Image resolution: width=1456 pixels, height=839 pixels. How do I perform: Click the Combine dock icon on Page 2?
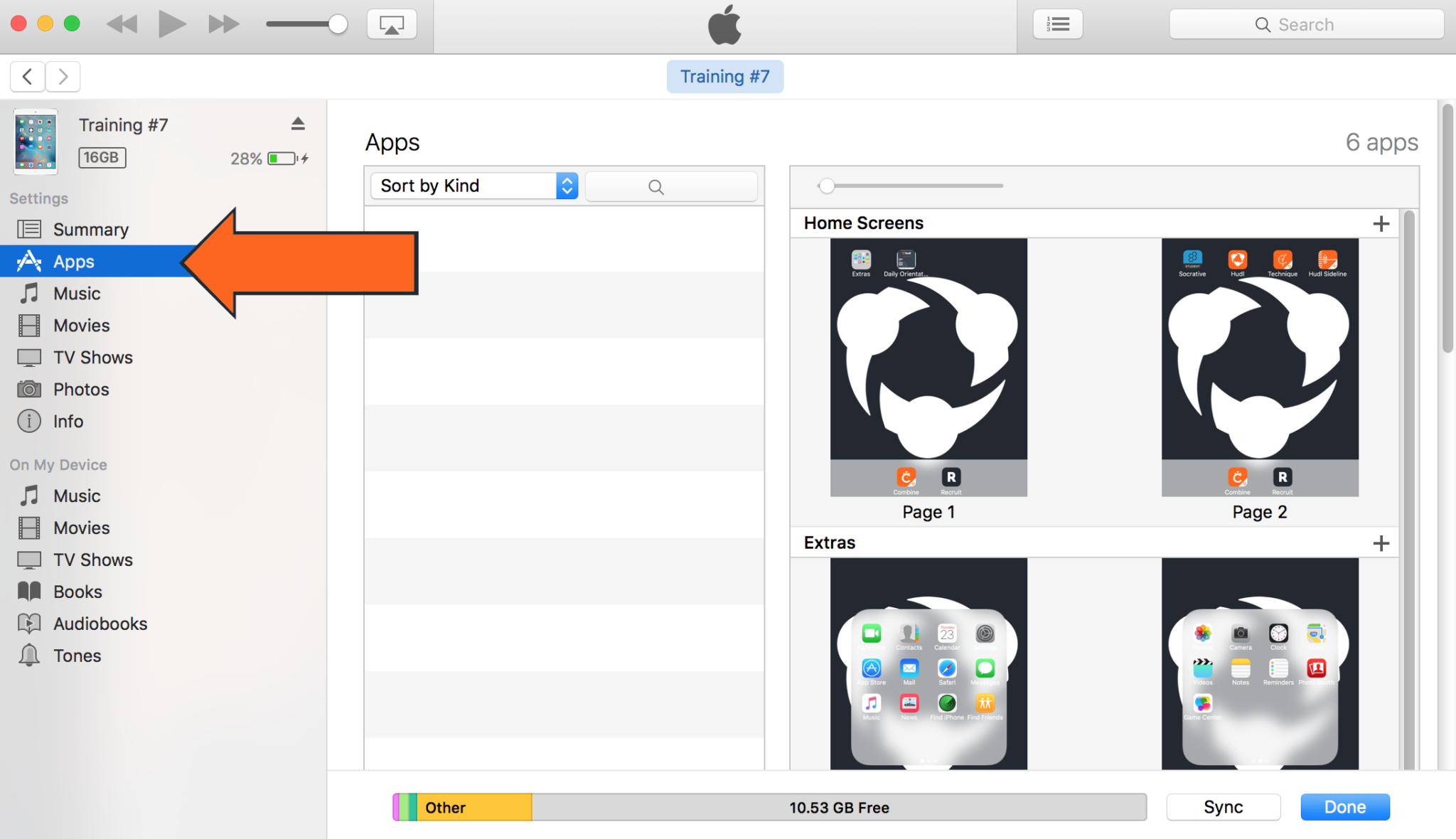(1237, 477)
